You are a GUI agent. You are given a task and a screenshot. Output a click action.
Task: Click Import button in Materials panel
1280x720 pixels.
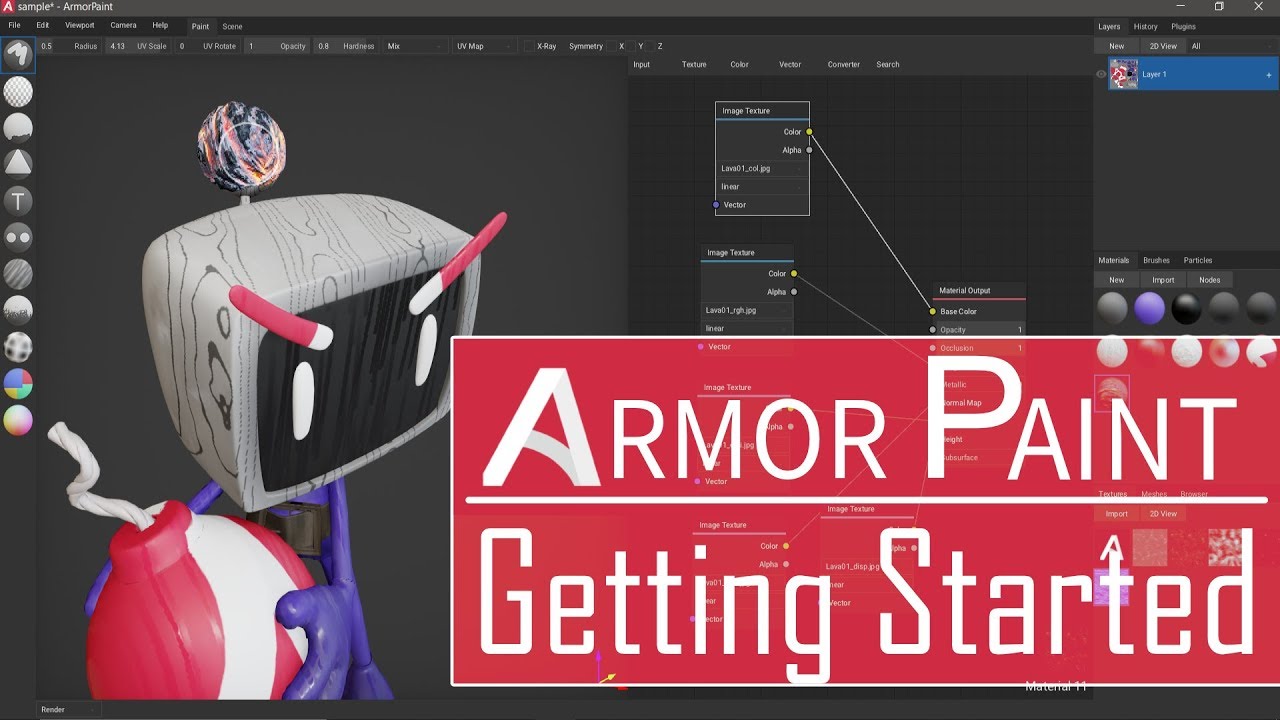[x=1163, y=280]
